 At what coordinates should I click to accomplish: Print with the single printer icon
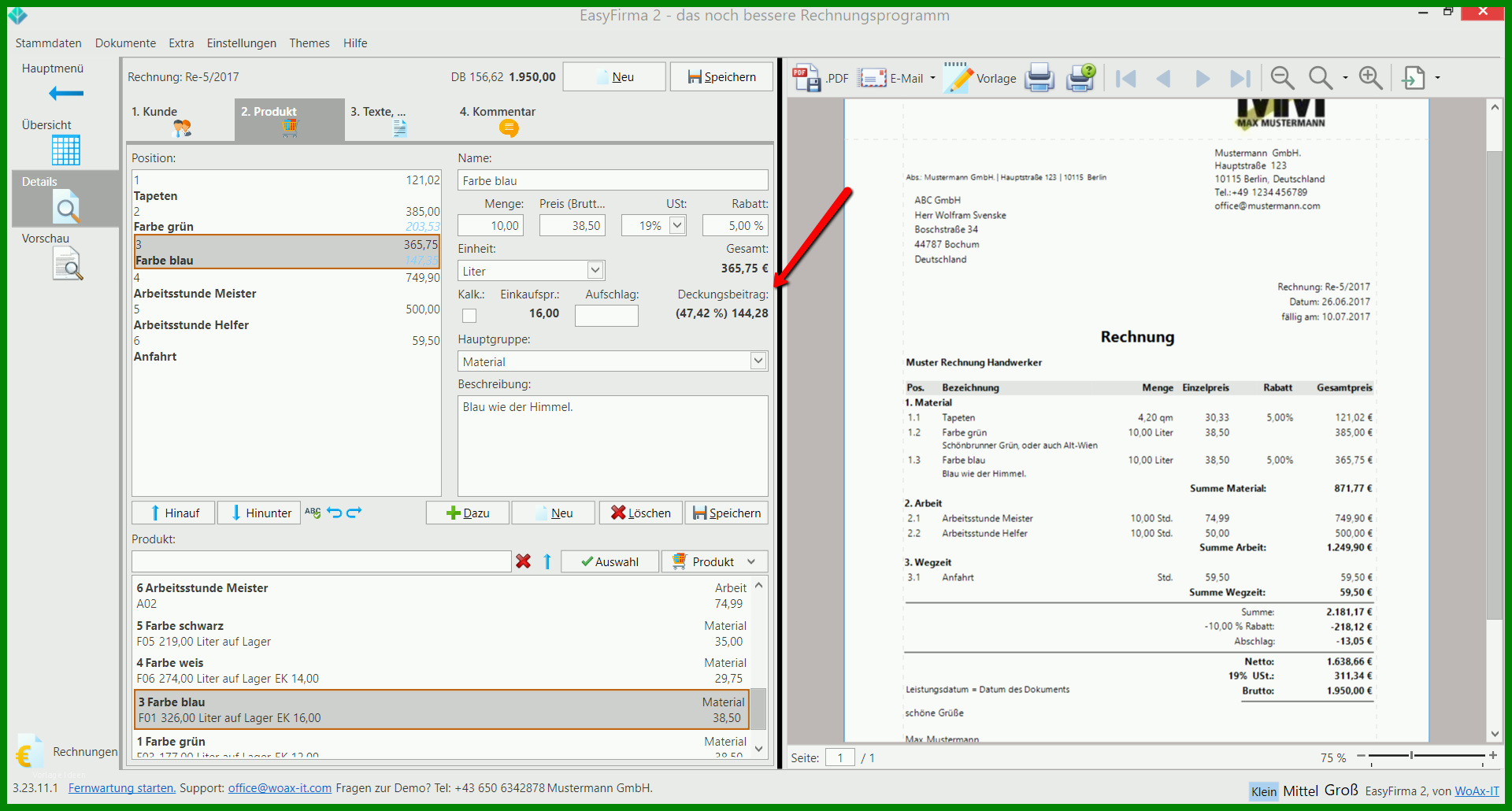pos(1039,77)
